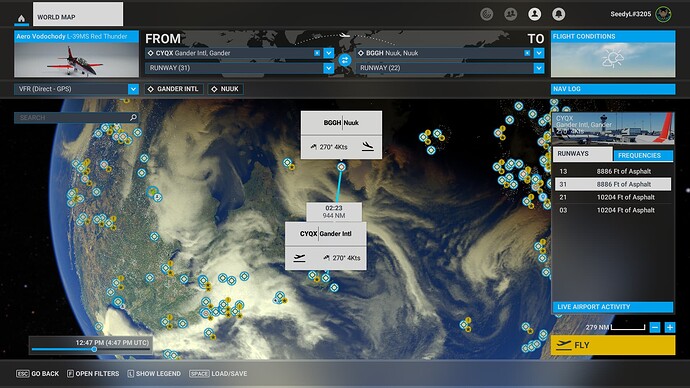Open the VFR (Direct - GPS) dropdown

coord(76,89)
